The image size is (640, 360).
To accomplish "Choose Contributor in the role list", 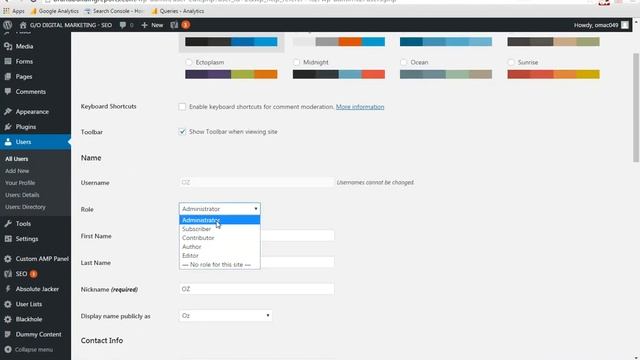I will point(220,238).
